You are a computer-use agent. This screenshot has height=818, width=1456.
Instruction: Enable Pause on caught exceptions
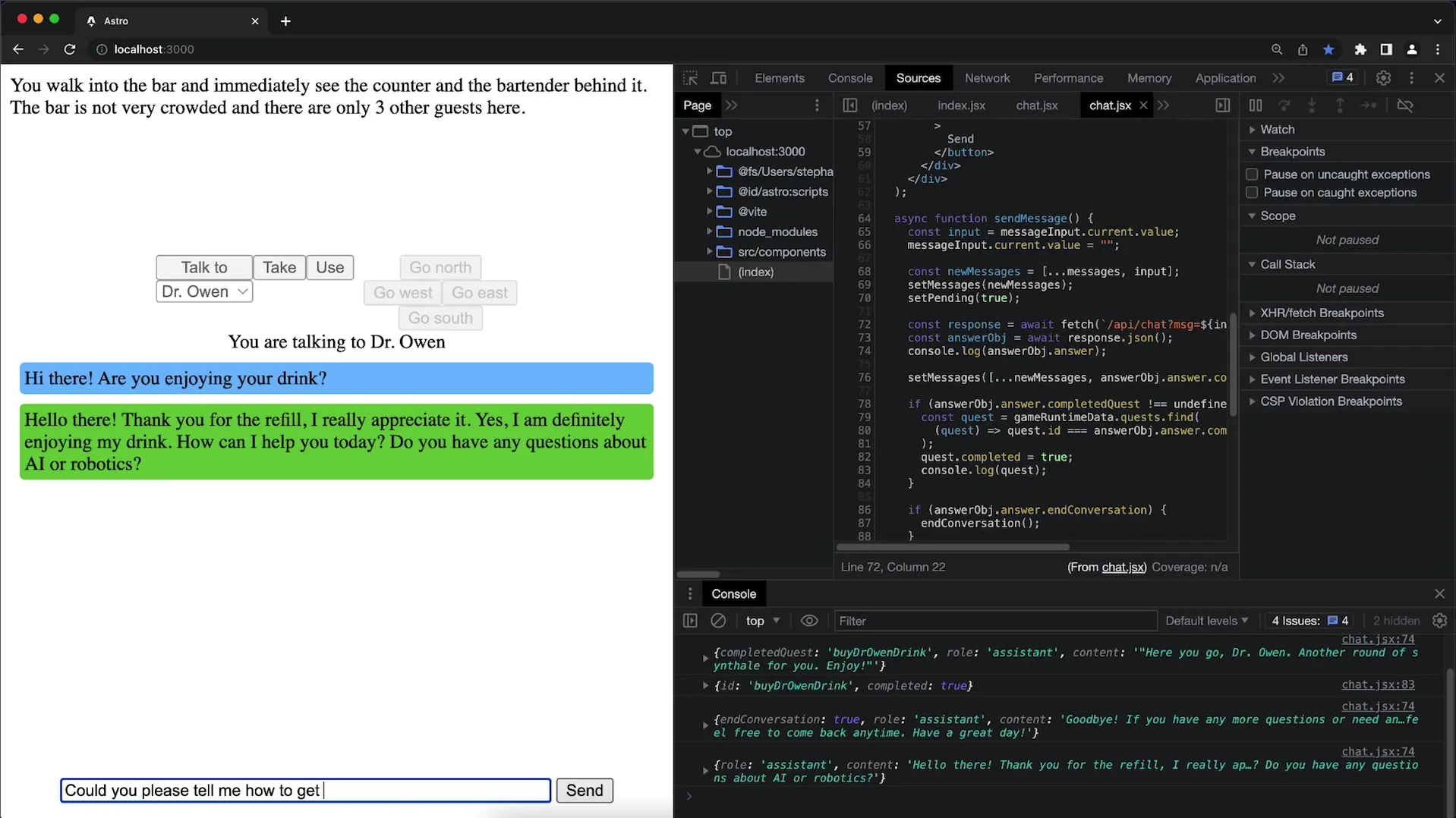click(x=1252, y=193)
